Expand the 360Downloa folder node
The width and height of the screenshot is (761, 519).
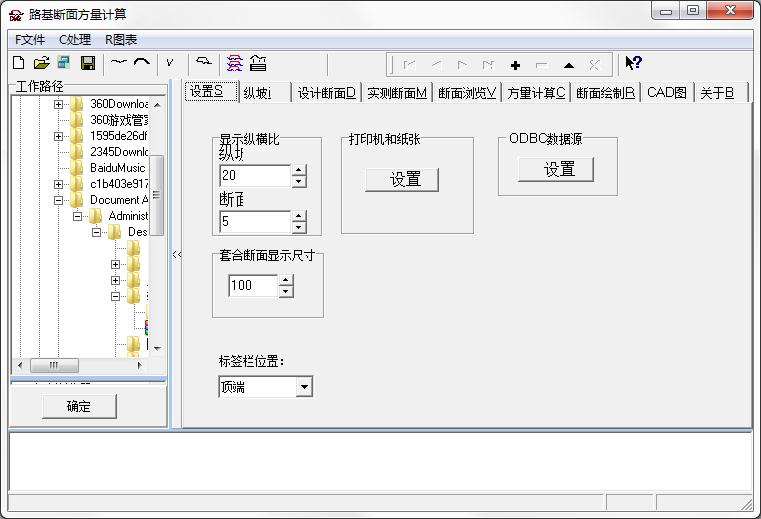[x=58, y=104]
